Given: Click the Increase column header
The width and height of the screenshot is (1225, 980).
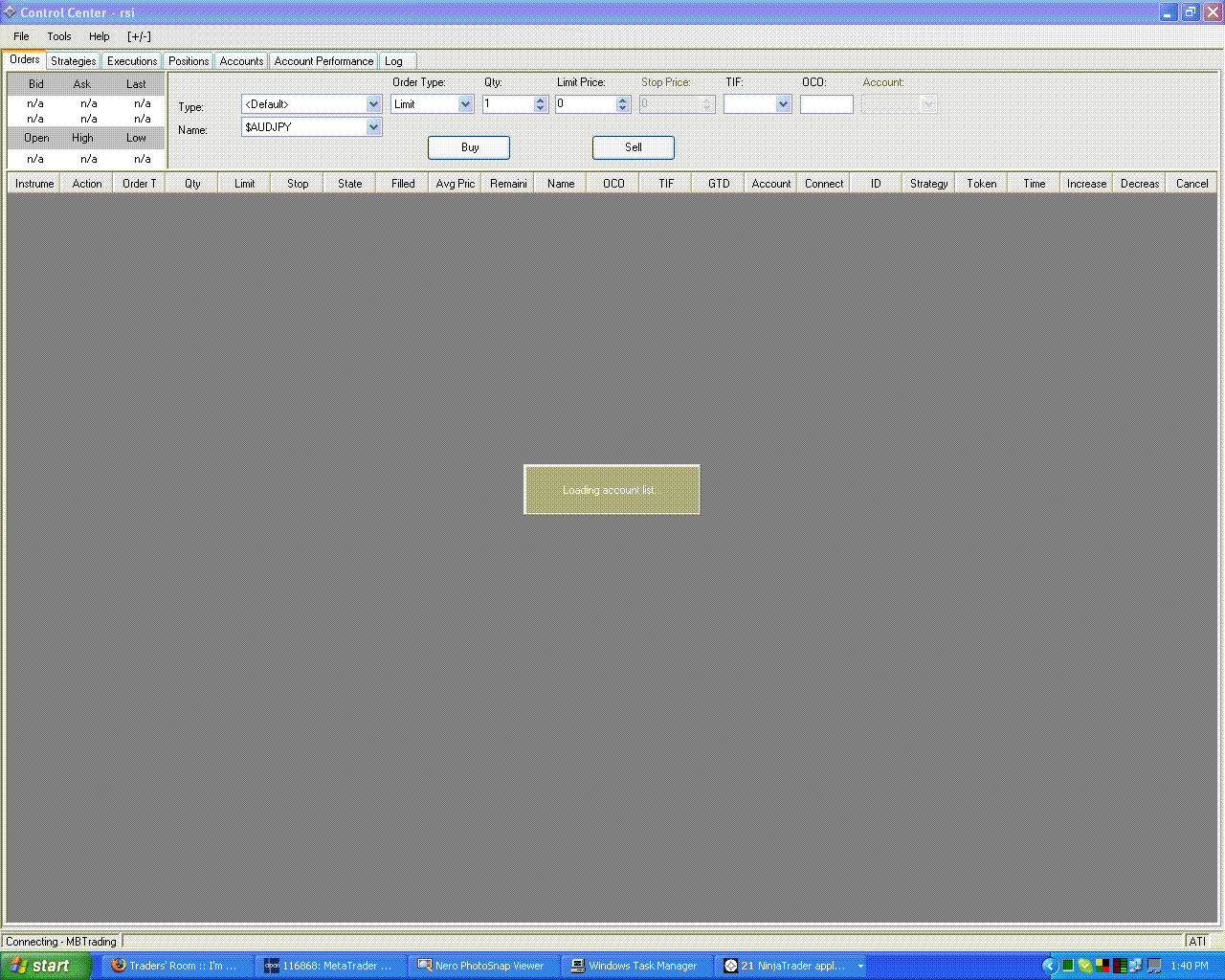Looking at the screenshot, I should [x=1086, y=184].
